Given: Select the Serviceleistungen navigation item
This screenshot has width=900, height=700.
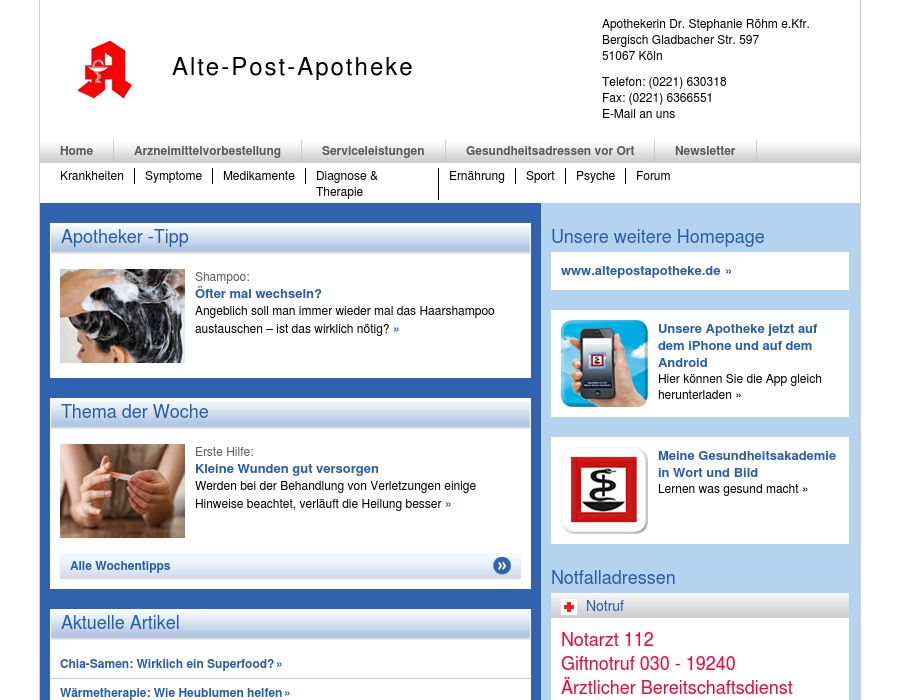Looking at the screenshot, I should pyautogui.click(x=373, y=151).
